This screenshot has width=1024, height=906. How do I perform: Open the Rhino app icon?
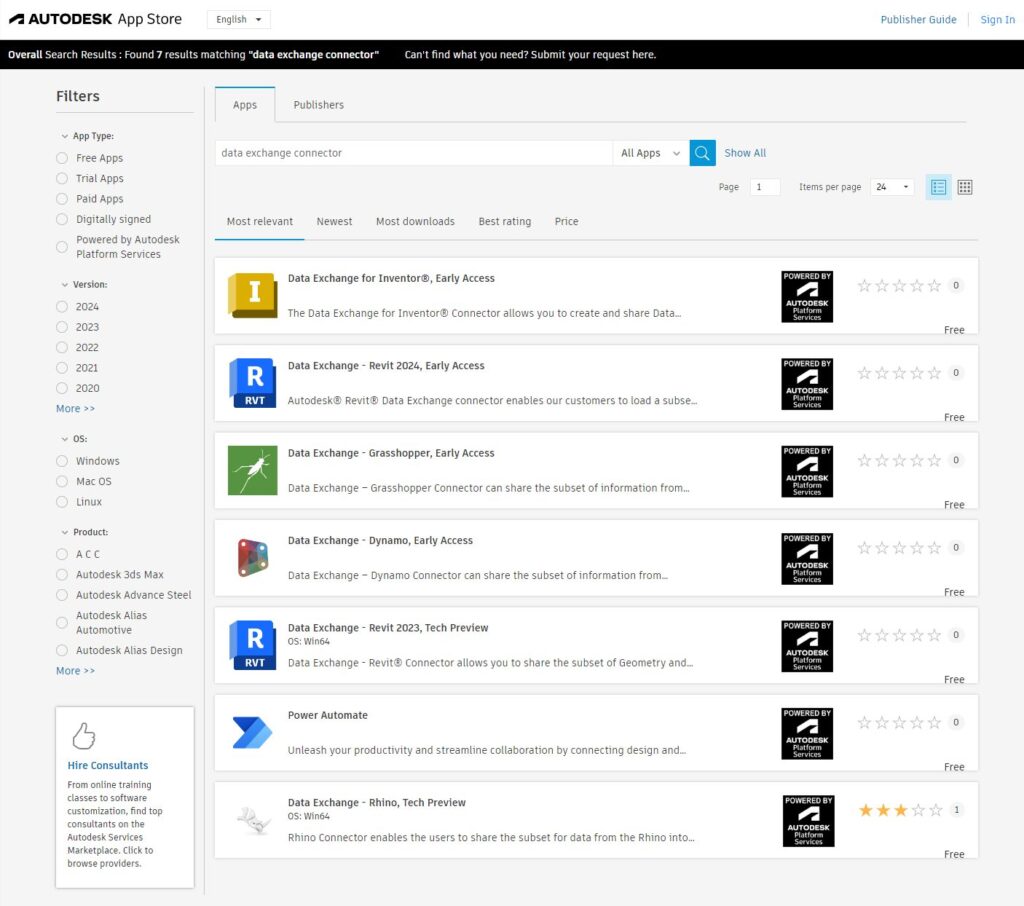point(254,820)
